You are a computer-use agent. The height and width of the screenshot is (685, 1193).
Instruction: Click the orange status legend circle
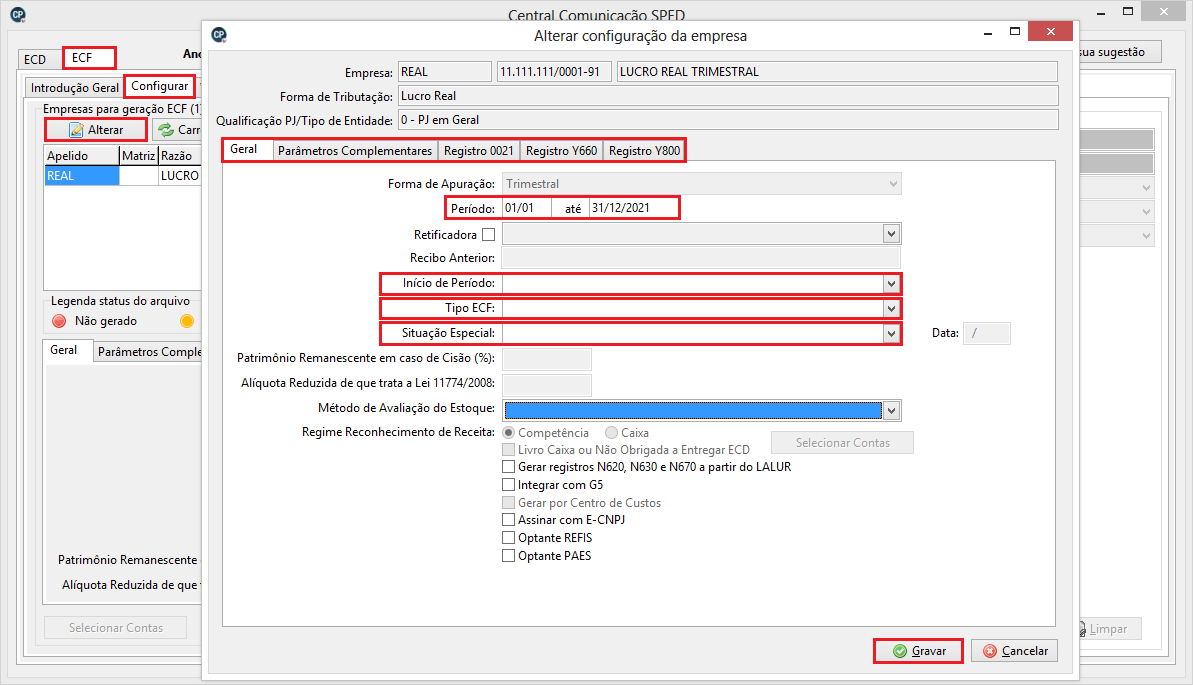click(x=186, y=321)
